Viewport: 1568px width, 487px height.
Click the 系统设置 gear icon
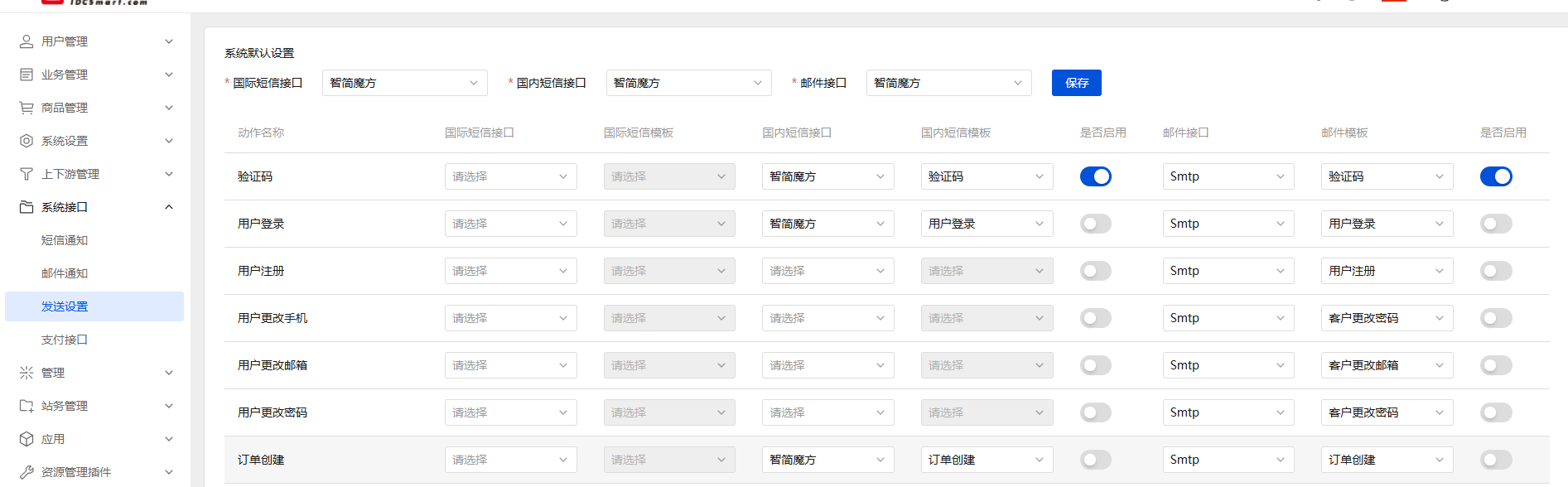pos(27,141)
